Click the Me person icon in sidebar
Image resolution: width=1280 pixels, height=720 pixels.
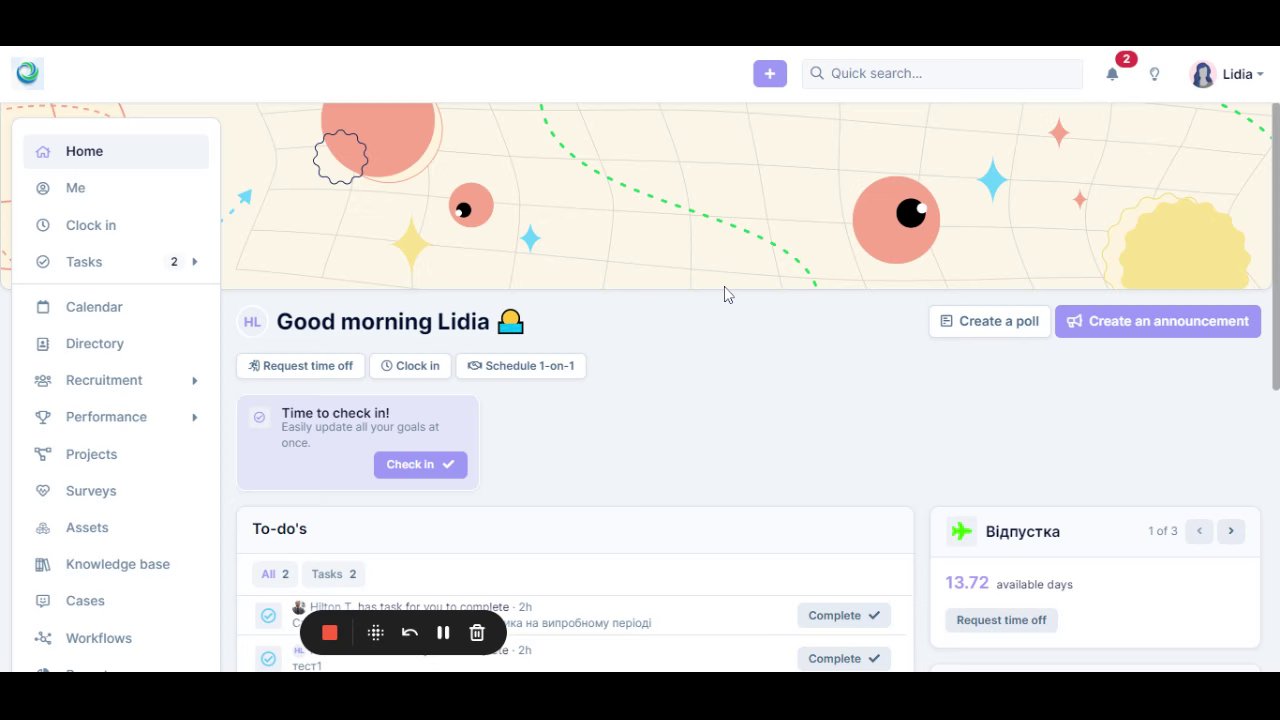(43, 188)
